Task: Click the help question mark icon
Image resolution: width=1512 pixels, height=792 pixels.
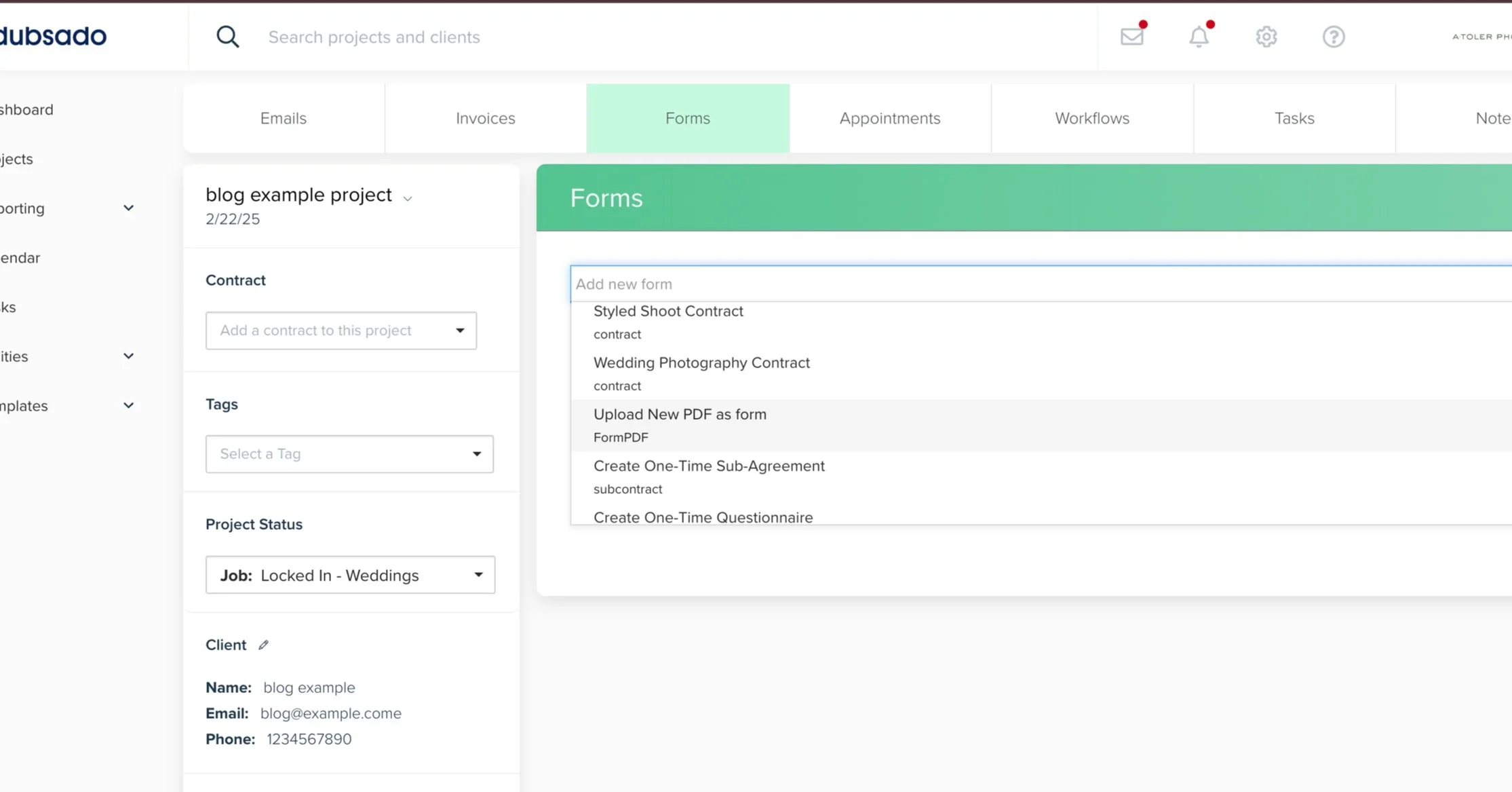Action: [1333, 37]
